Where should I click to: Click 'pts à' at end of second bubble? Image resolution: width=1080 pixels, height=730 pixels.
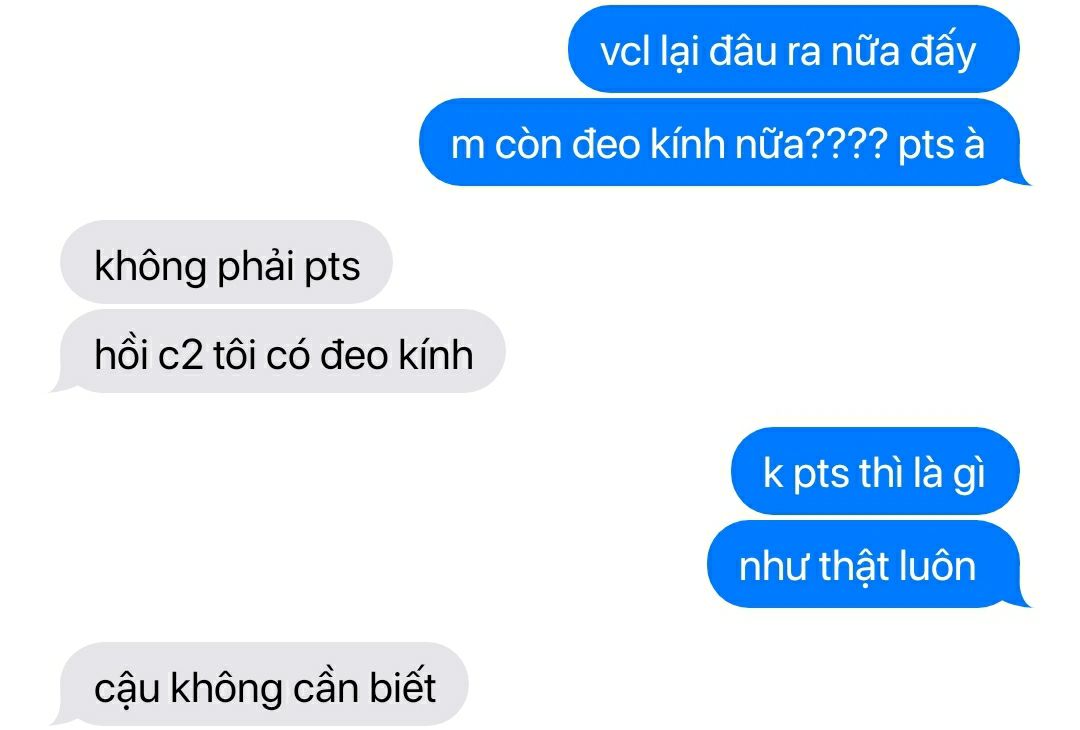pos(942,145)
